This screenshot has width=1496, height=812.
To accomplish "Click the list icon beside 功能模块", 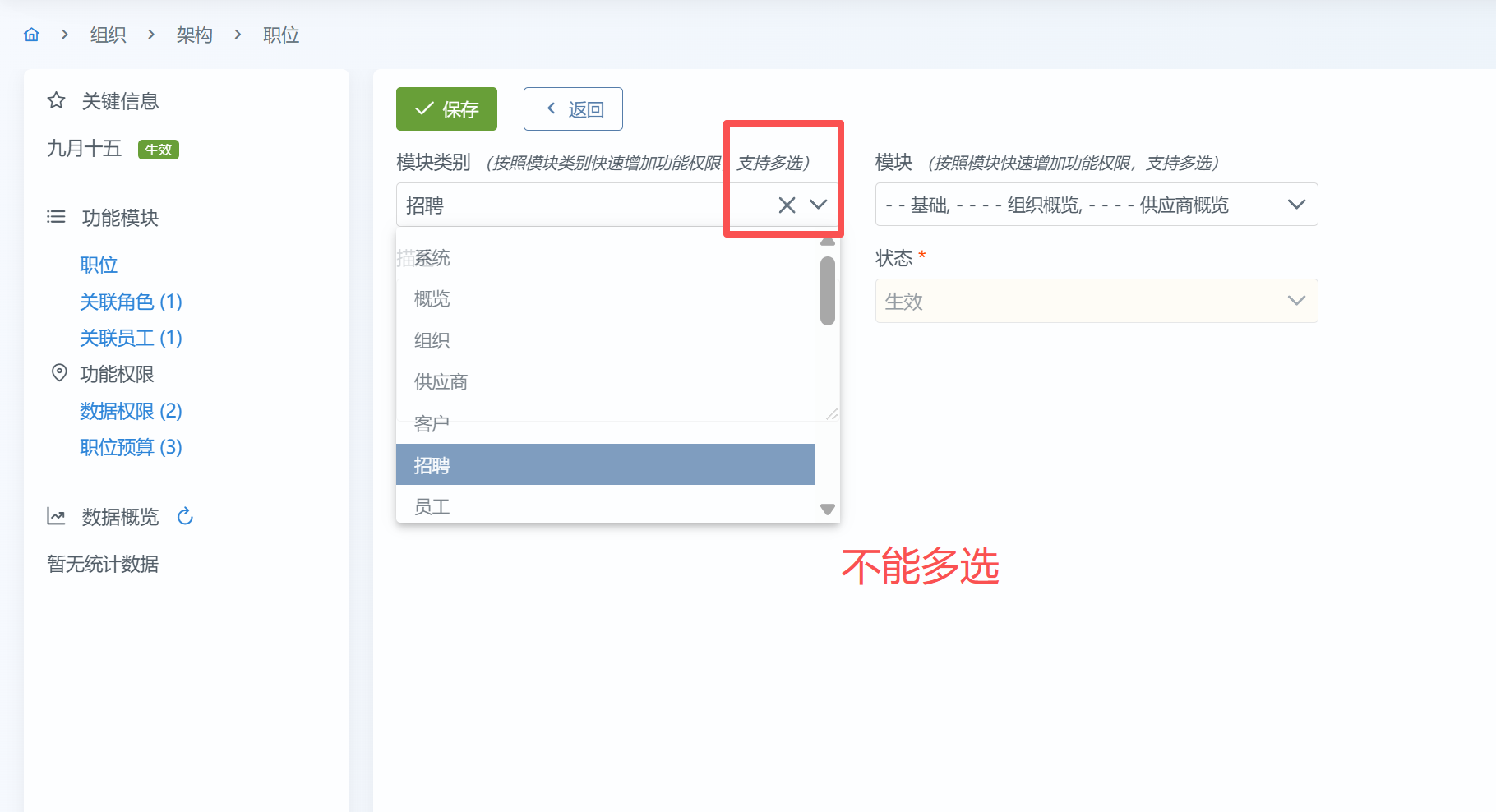I will click(56, 217).
